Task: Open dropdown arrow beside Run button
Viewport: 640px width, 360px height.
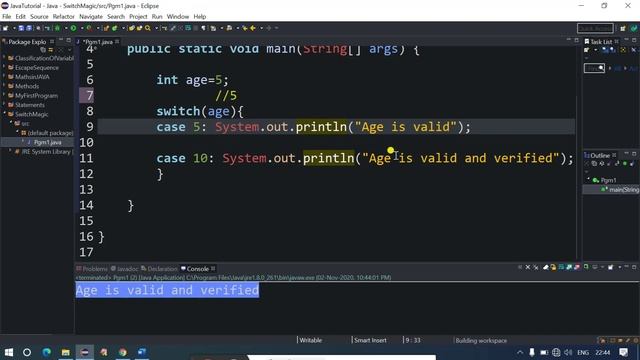Action: (x=82, y=28)
